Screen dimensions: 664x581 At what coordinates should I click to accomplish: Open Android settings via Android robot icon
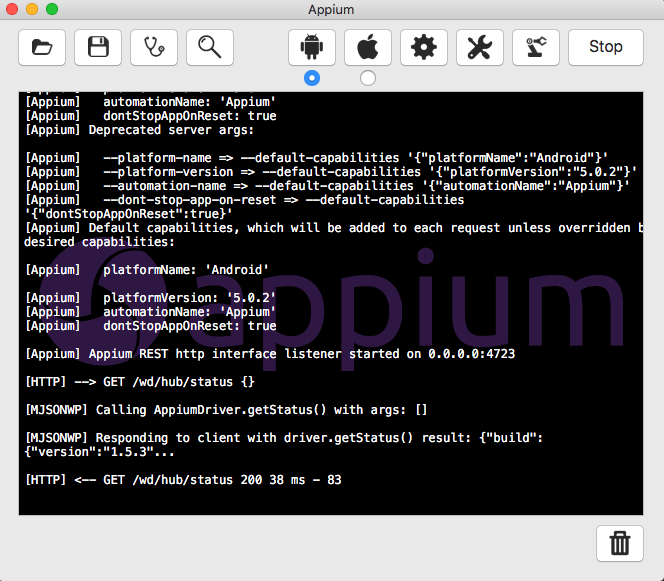pyautogui.click(x=312, y=47)
